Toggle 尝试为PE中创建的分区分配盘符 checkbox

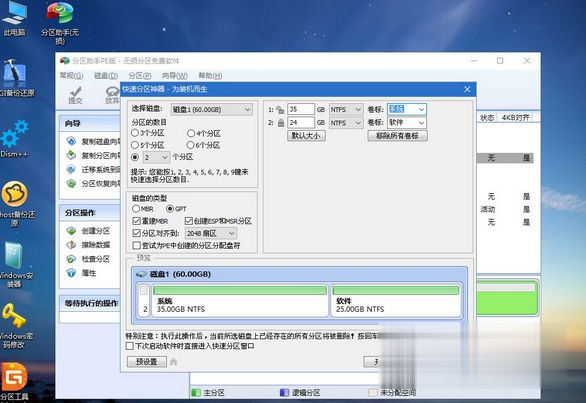(x=136, y=246)
